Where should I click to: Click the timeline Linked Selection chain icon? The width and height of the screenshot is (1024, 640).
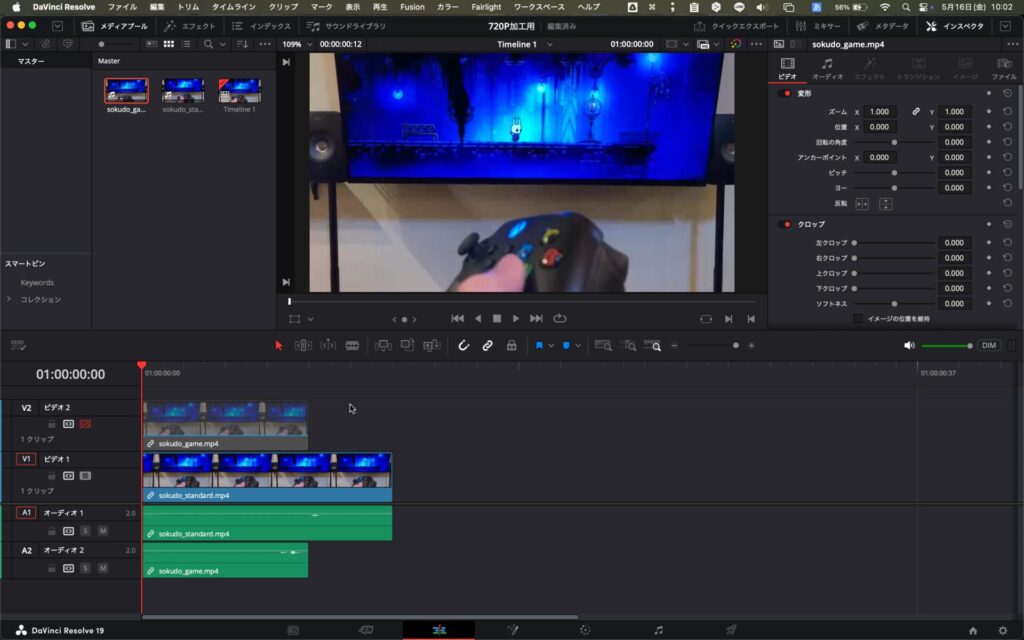[x=487, y=345]
